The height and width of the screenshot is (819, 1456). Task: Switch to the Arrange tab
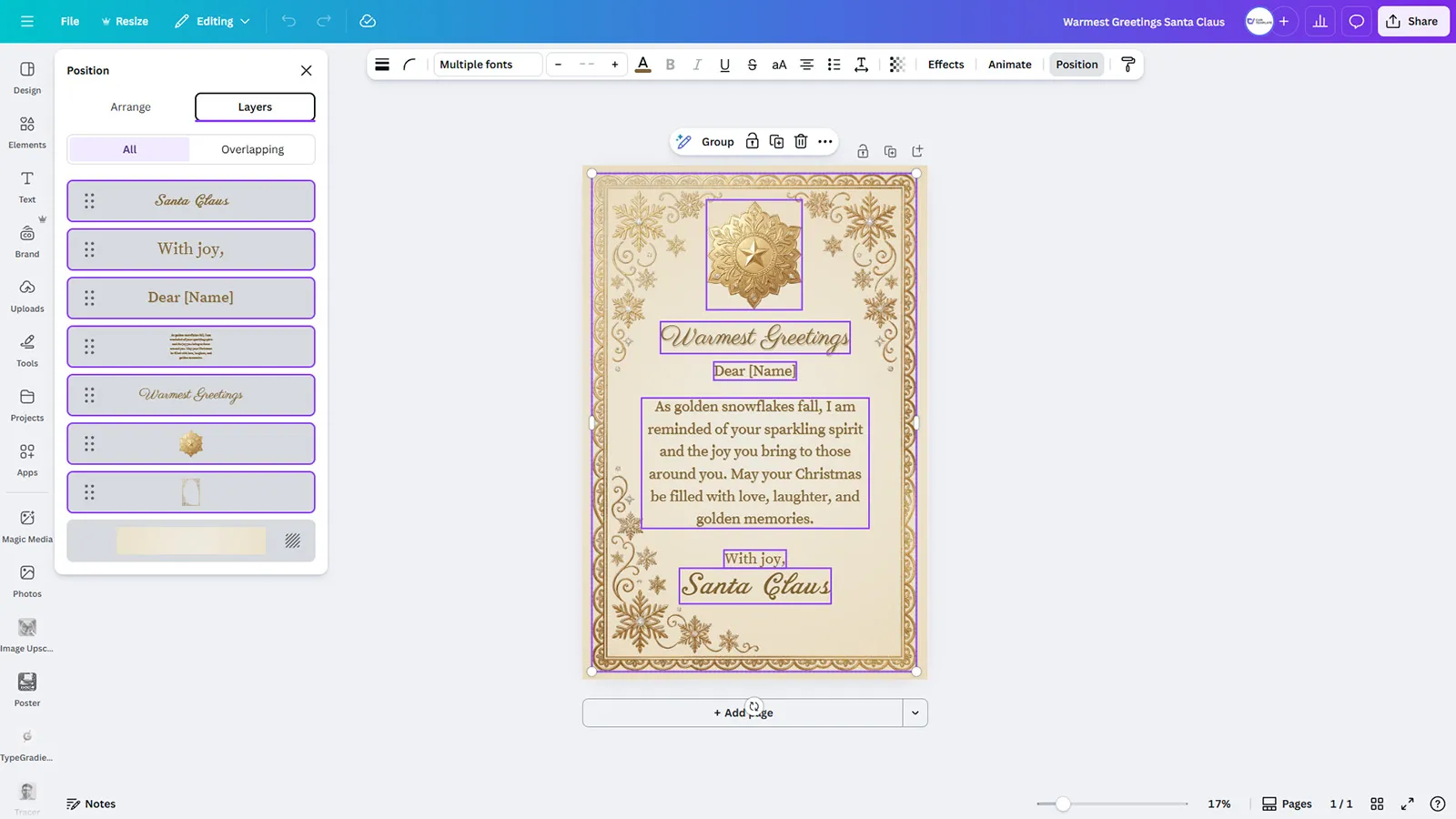point(130,106)
